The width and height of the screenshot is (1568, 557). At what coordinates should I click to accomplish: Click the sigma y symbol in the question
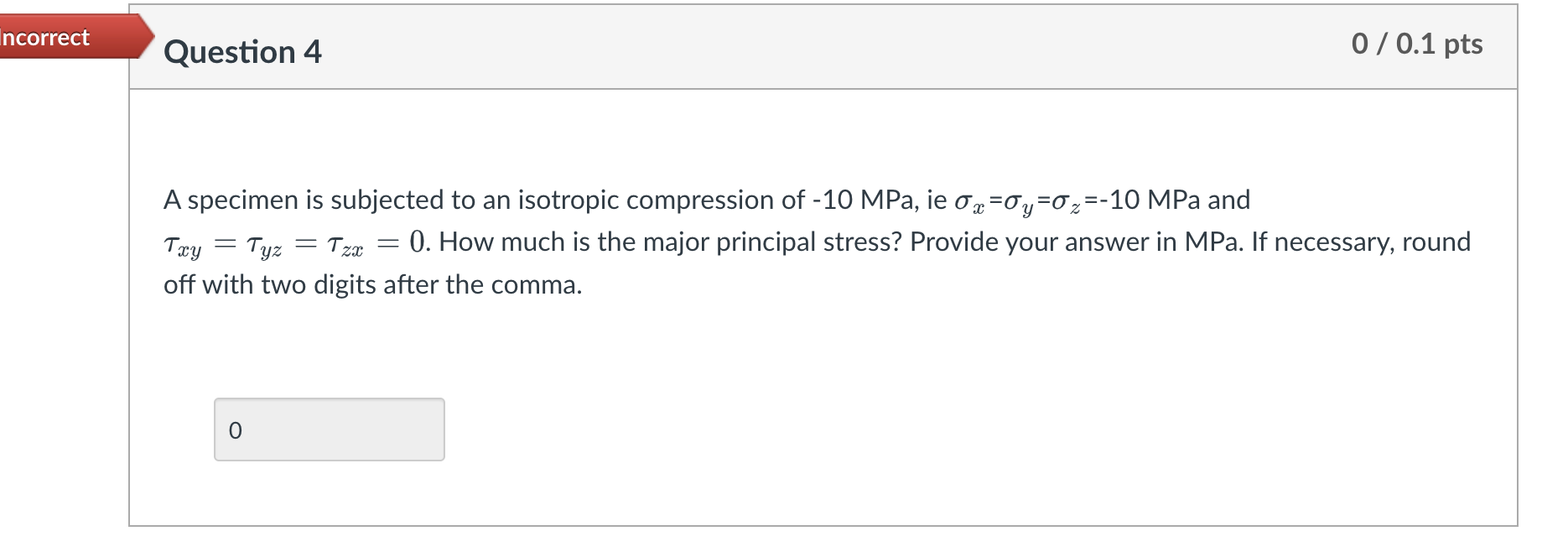(1019, 200)
